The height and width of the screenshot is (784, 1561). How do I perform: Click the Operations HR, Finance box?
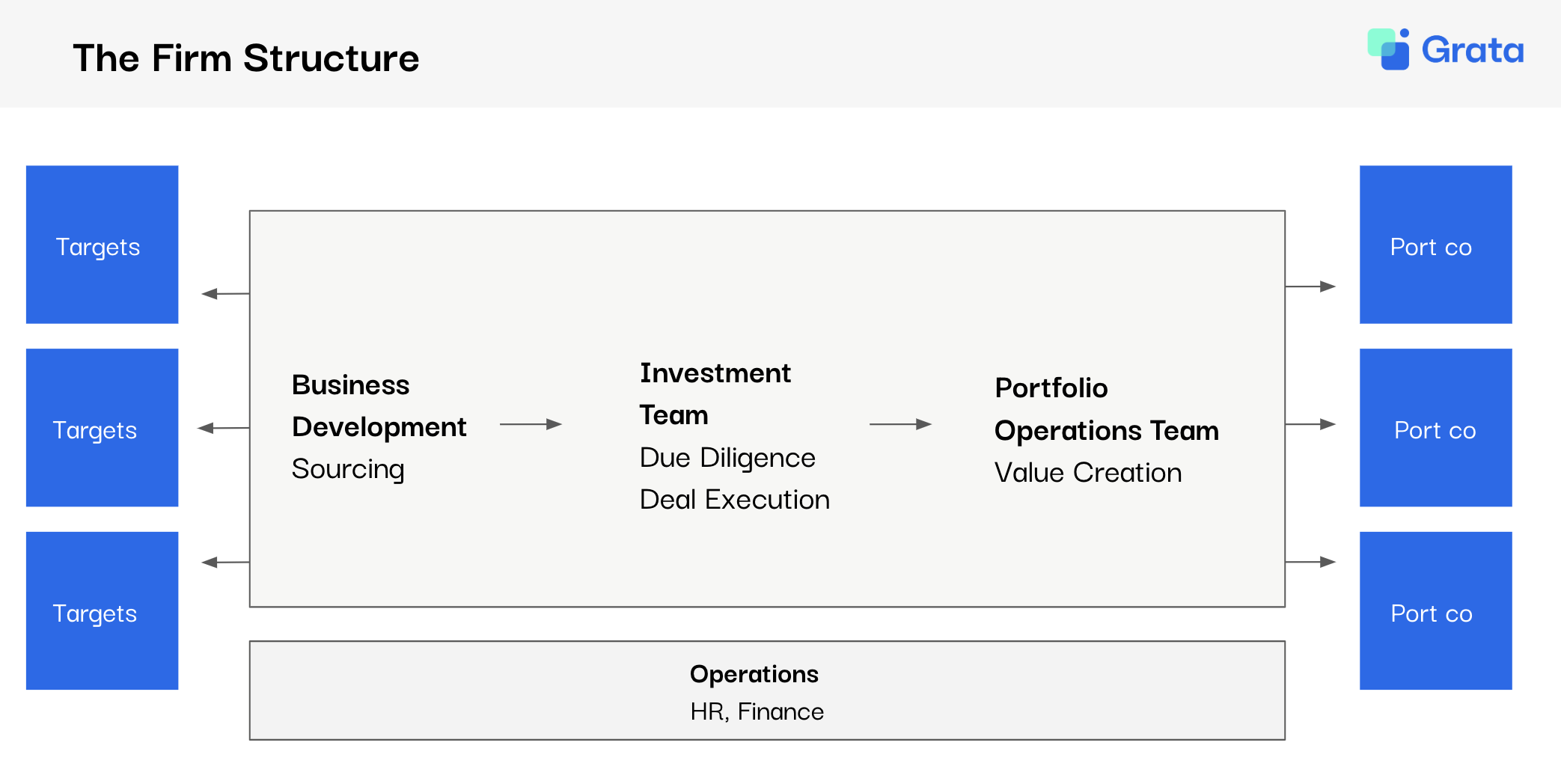(x=767, y=690)
